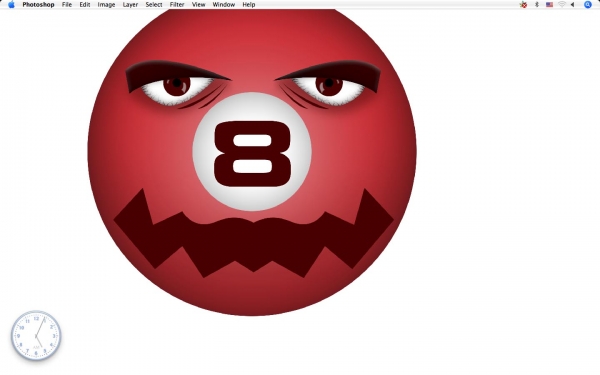The height and width of the screenshot is (375, 600).
Task: Open the Apple menu
Action: click(11, 5)
